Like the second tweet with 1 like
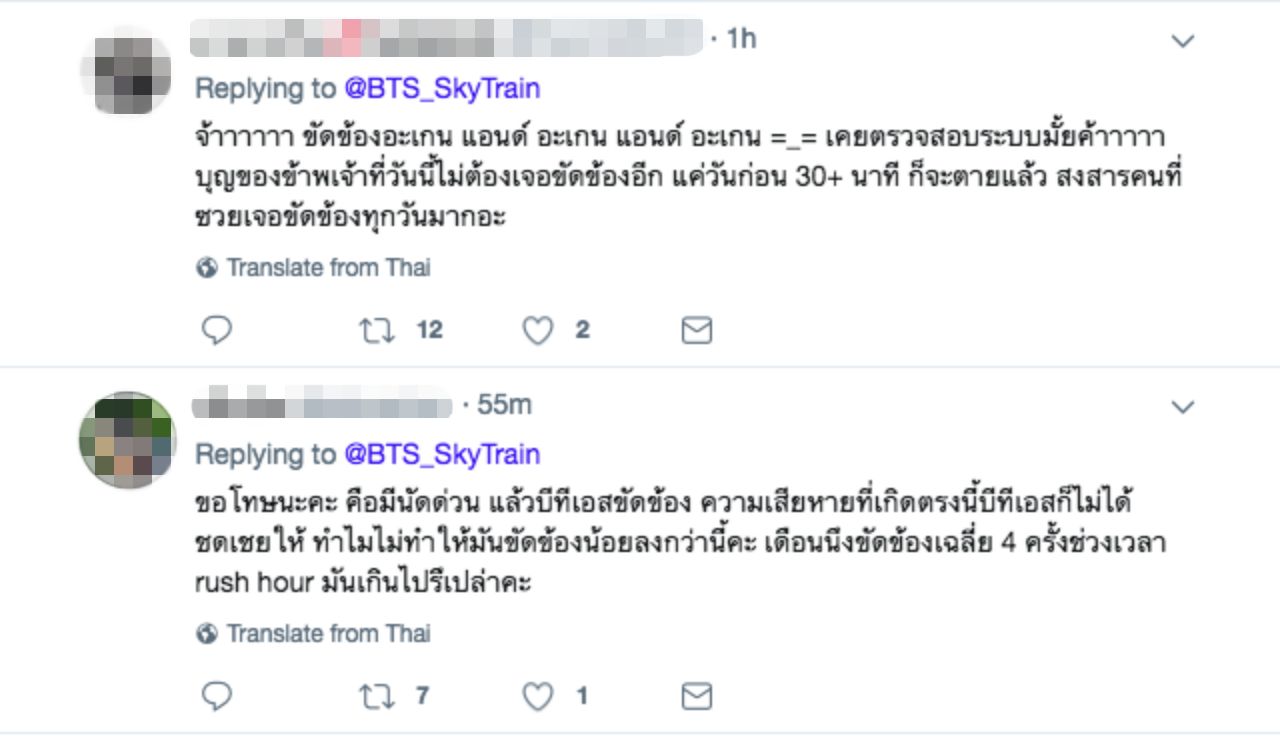The width and height of the screenshot is (1280, 736). coord(538,696)
